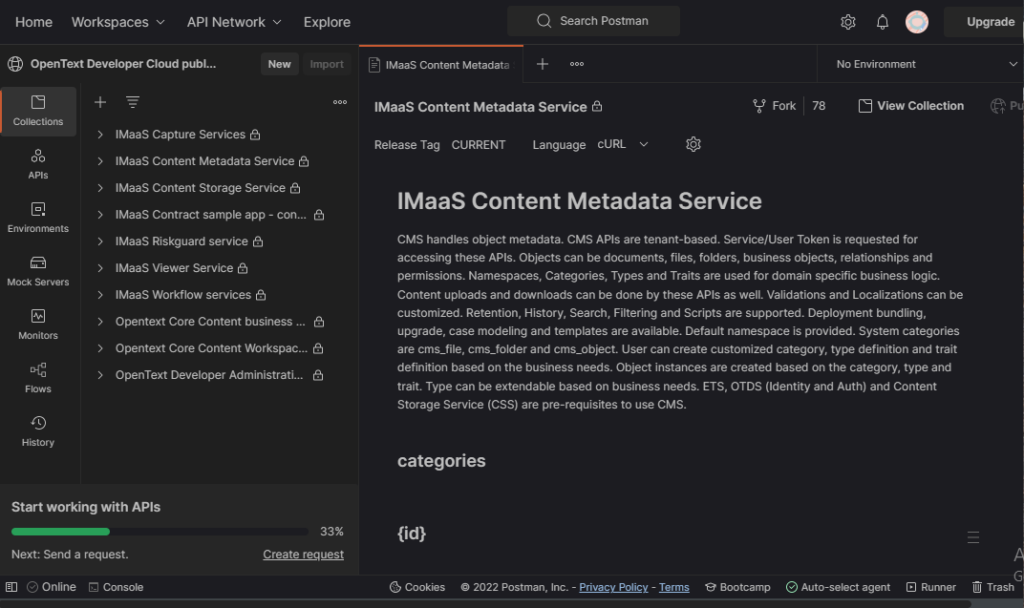Click the Create request link
Image resolution: width=1024 pixels, height=608 pixels.
[x=303, y=554]
